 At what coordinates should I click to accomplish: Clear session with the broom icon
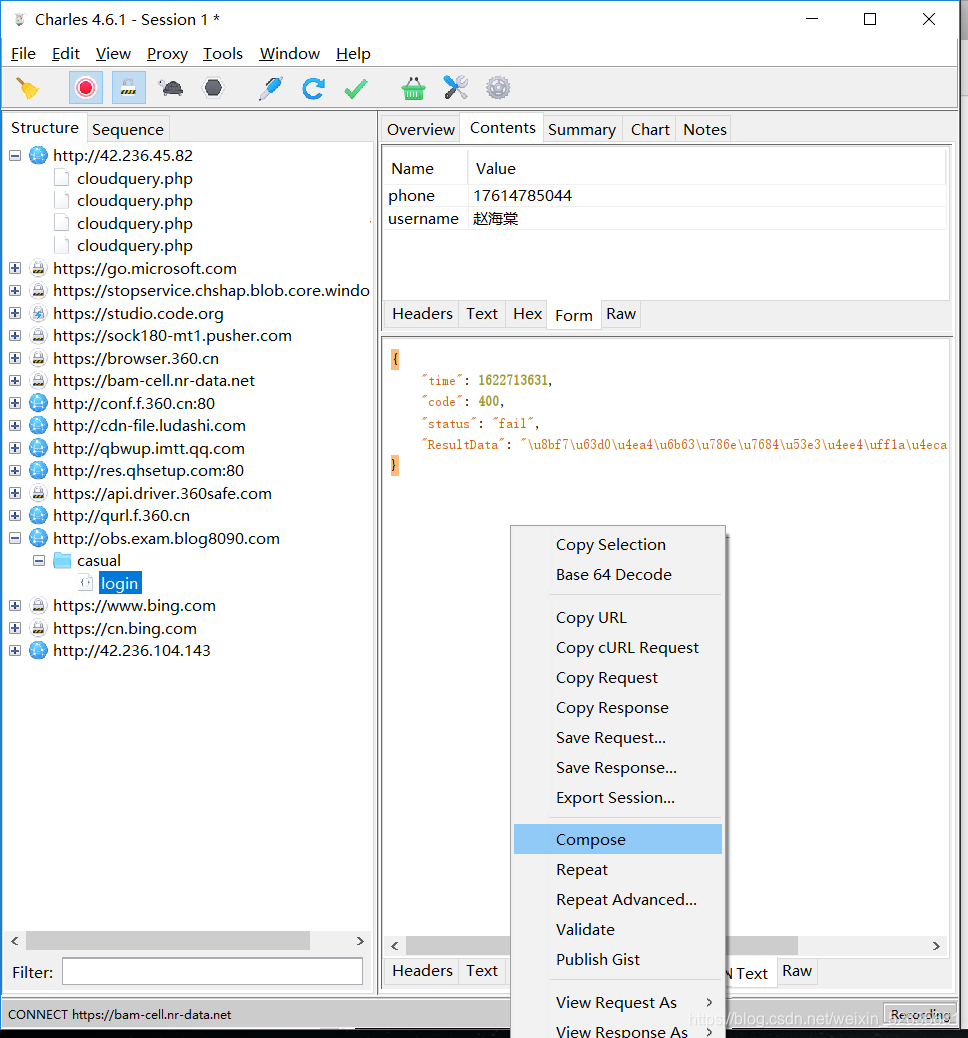[27, 88]
